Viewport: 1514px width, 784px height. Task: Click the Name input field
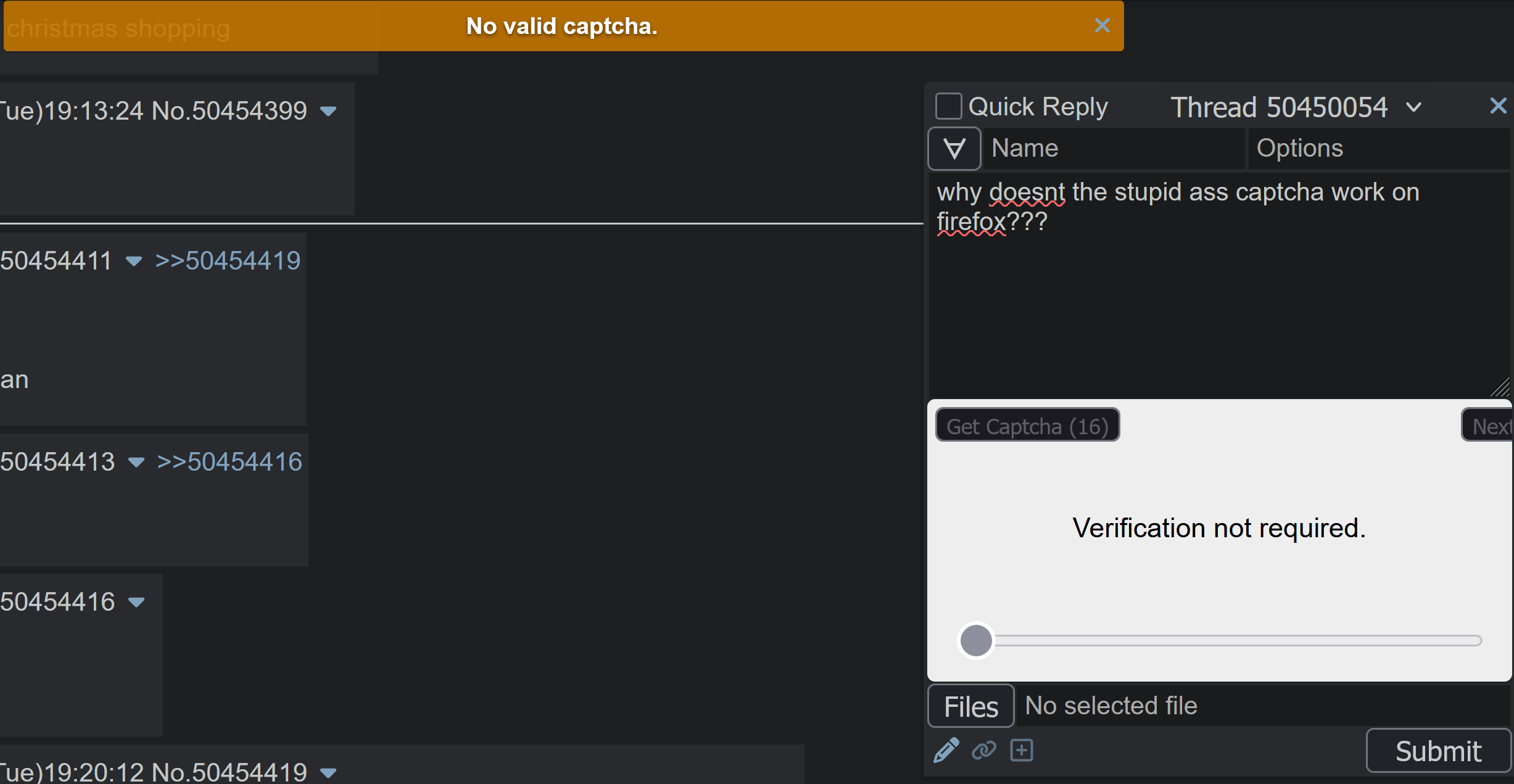(1114, 149)
